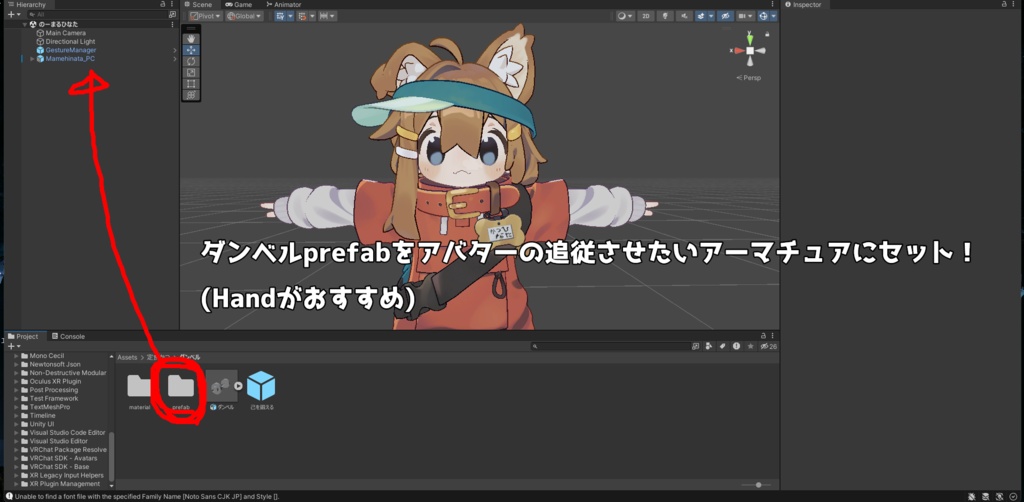Open the Inspector panel kebab menu
This screenshot has width=1024, height=502.
click(1016, 4)
